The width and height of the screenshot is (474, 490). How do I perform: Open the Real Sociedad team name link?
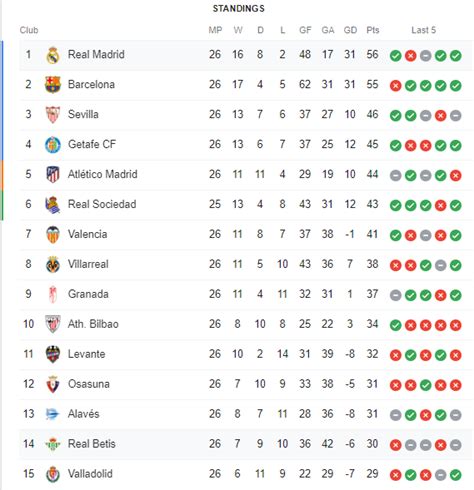102,204
